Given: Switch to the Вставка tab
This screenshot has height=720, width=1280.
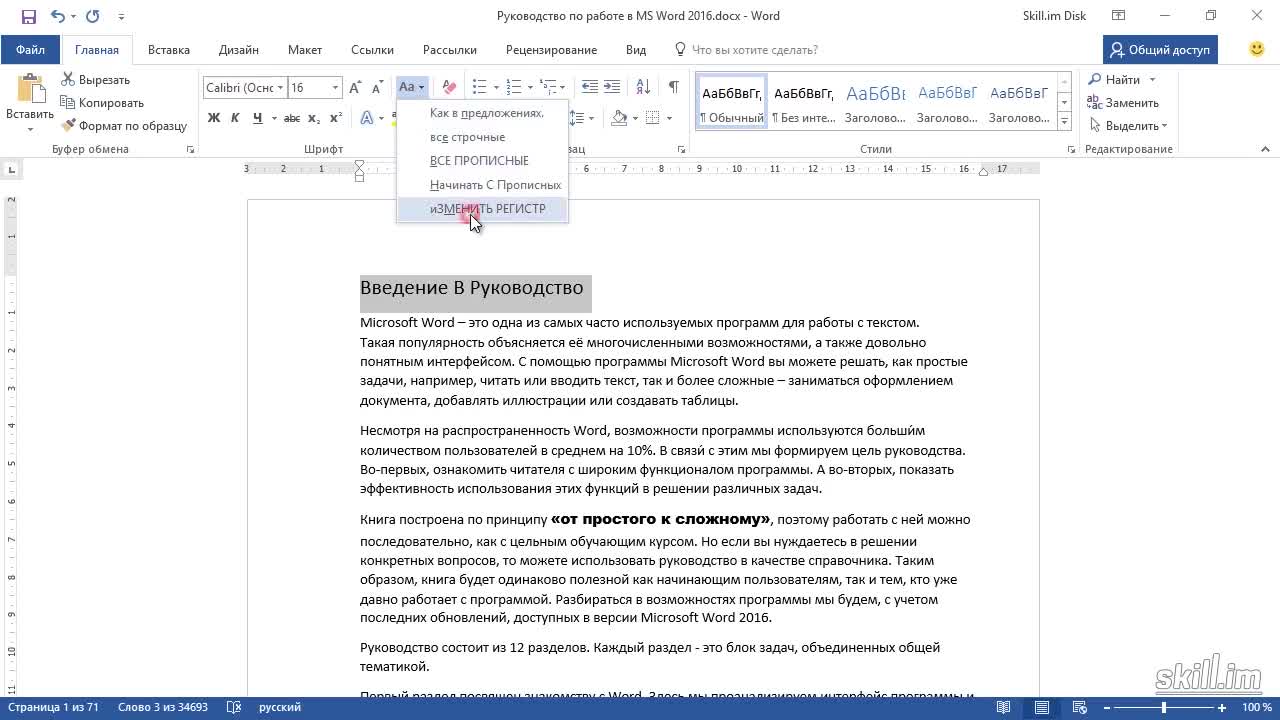Looking at the screenshot, I should click(x=169, y=50).
